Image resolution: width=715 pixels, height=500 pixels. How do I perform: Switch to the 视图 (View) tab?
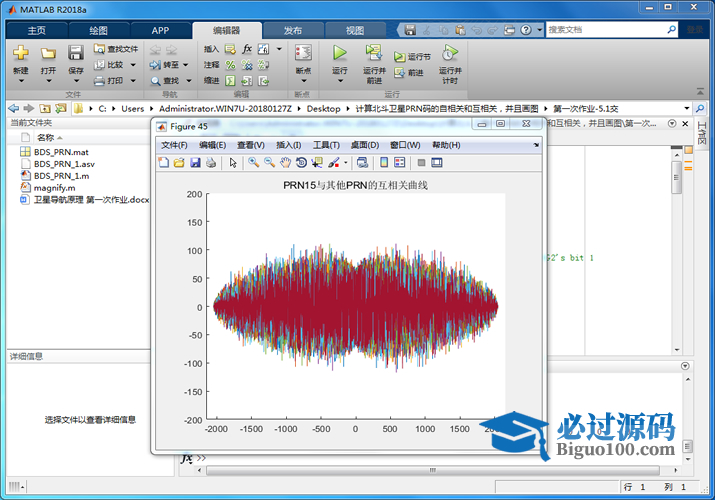(x=355, y=31)
